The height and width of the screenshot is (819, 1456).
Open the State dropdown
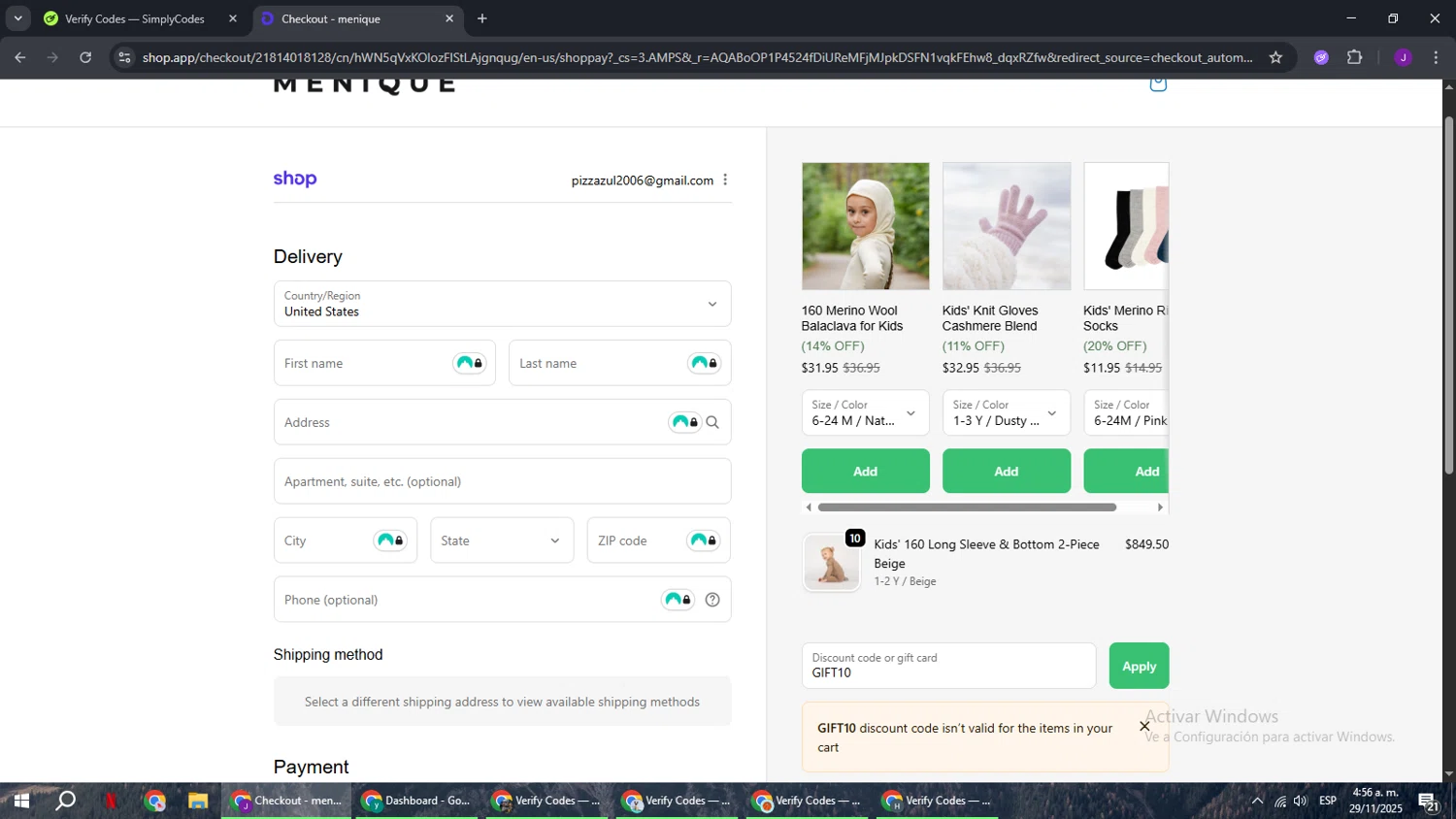tap(502, 541)
